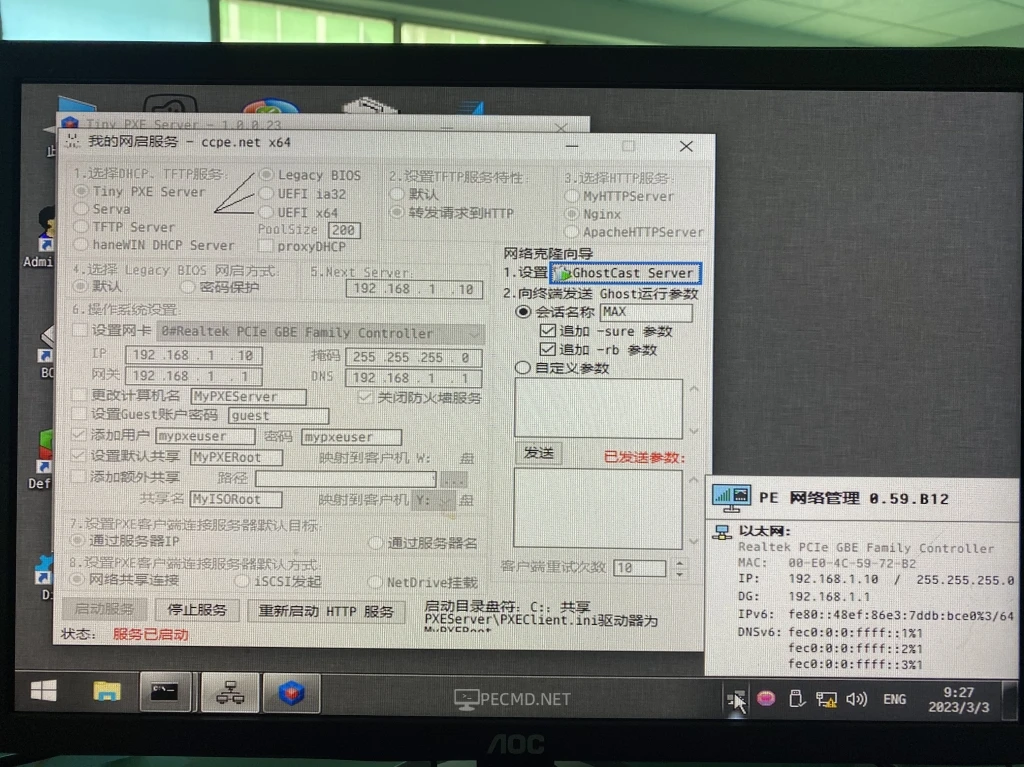Select the UEFI ia32 option

coord(266,193)
